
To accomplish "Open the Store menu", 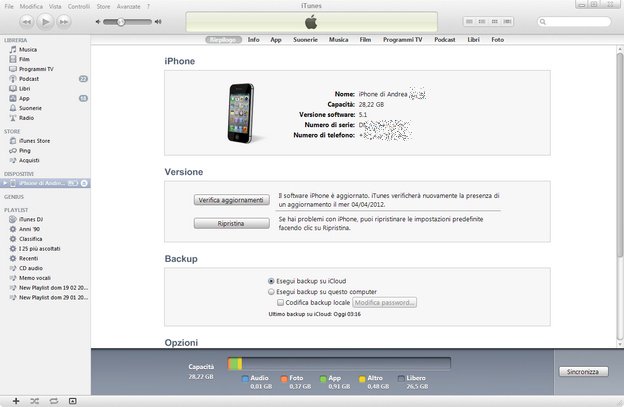I will tap(103, 6).
